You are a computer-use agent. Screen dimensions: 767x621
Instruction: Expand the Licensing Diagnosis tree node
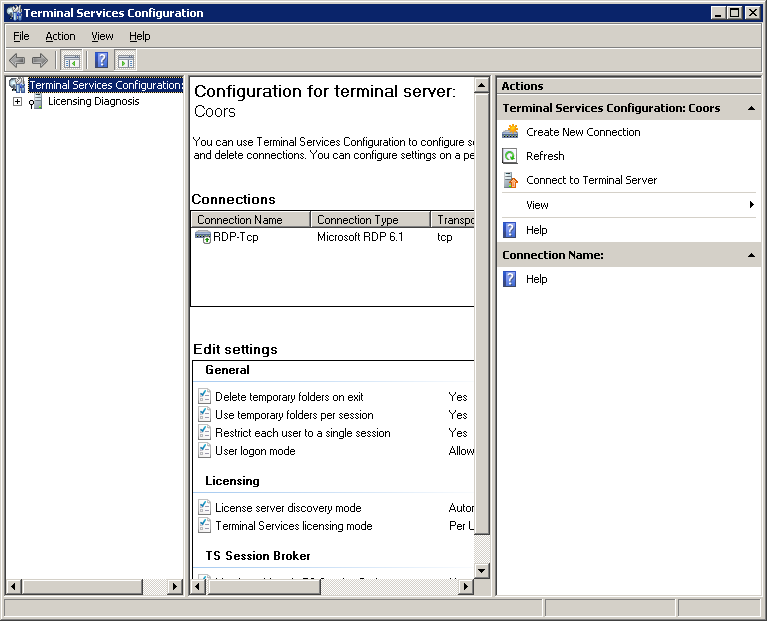[17, 101]
